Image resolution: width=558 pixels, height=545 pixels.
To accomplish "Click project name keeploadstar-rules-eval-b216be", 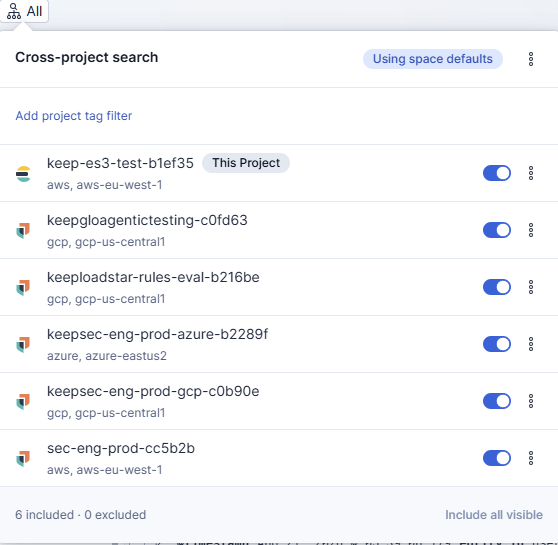I will pos(153,277).
